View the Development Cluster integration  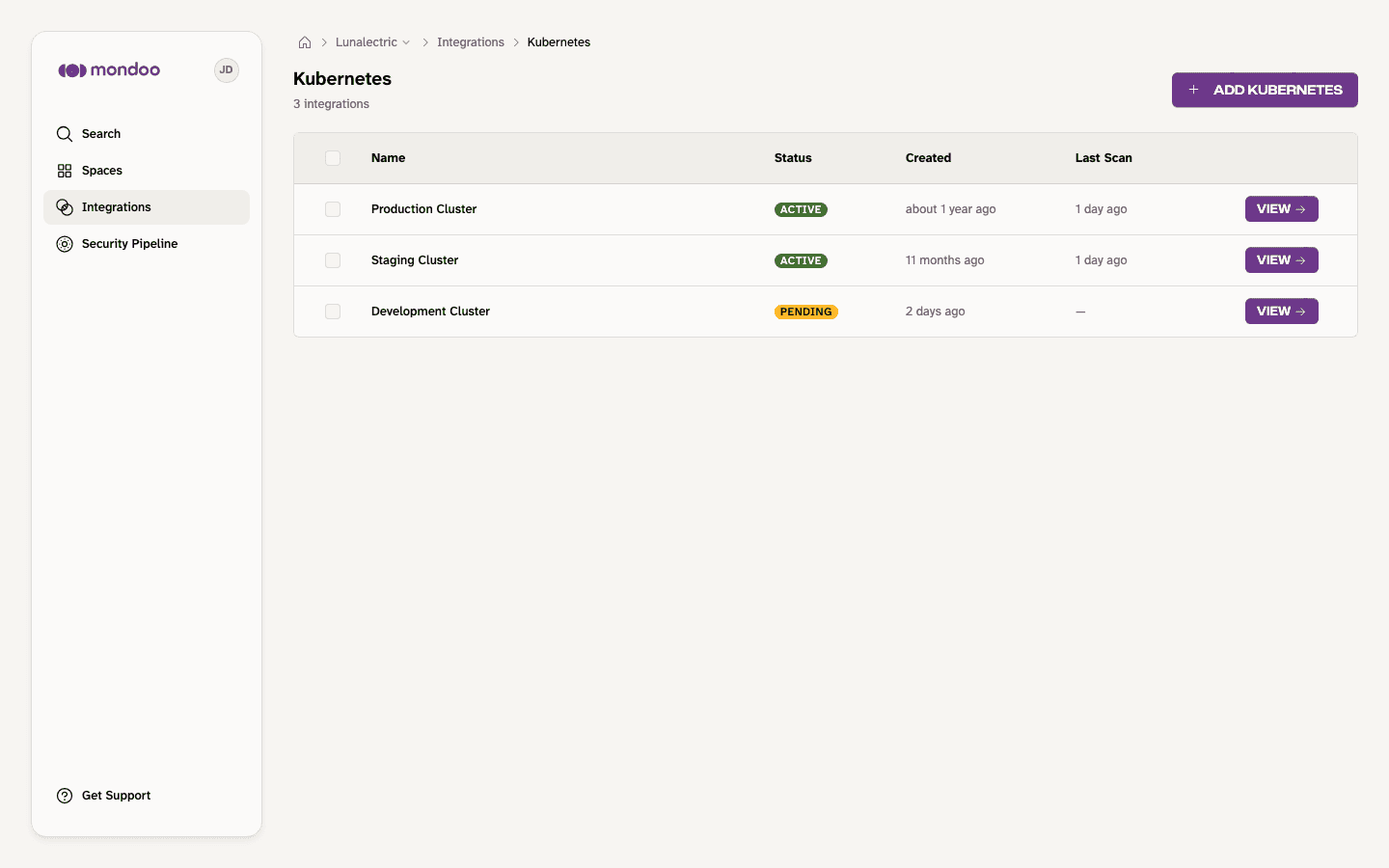click(x=1281, y=312)
